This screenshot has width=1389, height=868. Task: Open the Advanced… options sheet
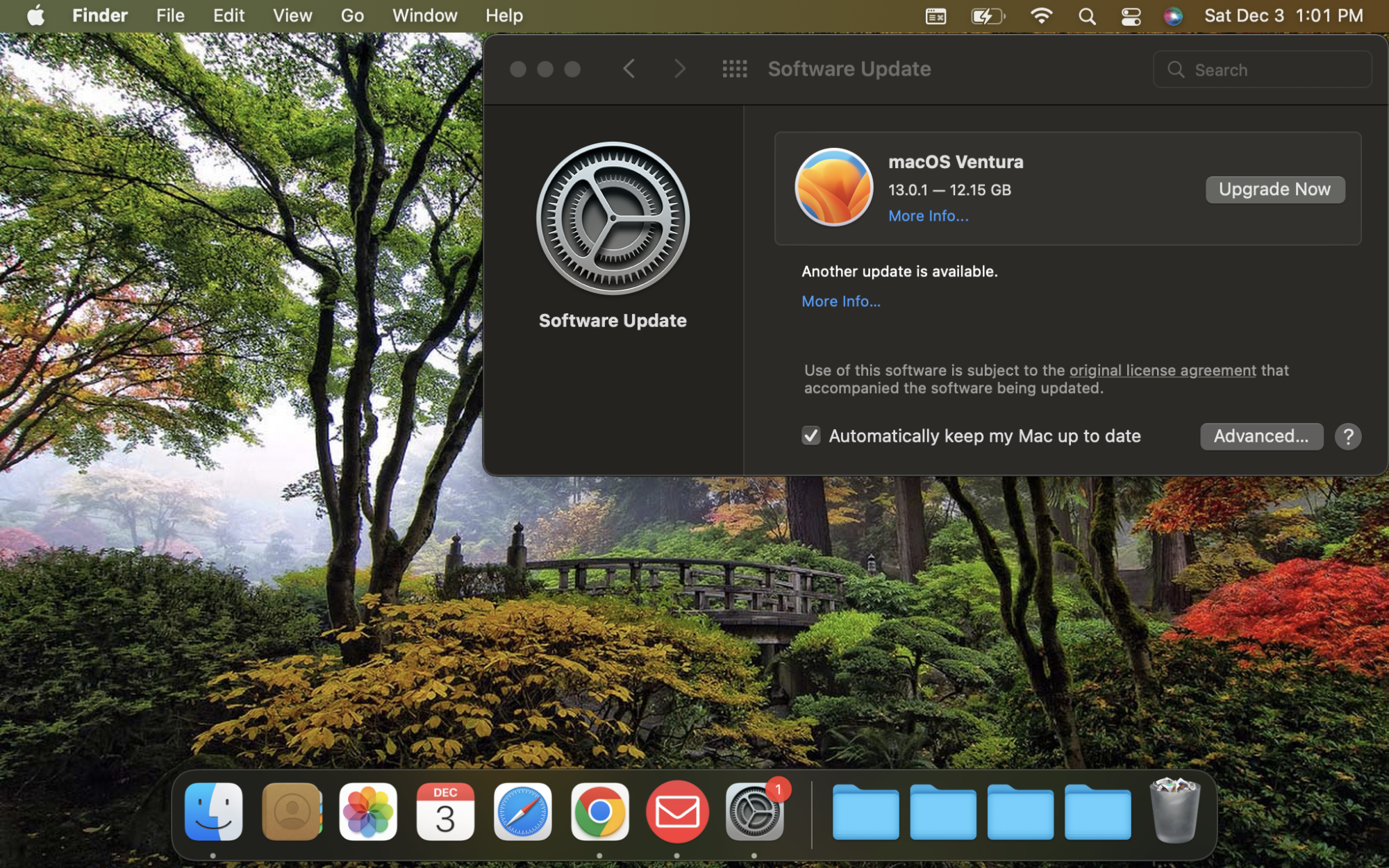1261,436
